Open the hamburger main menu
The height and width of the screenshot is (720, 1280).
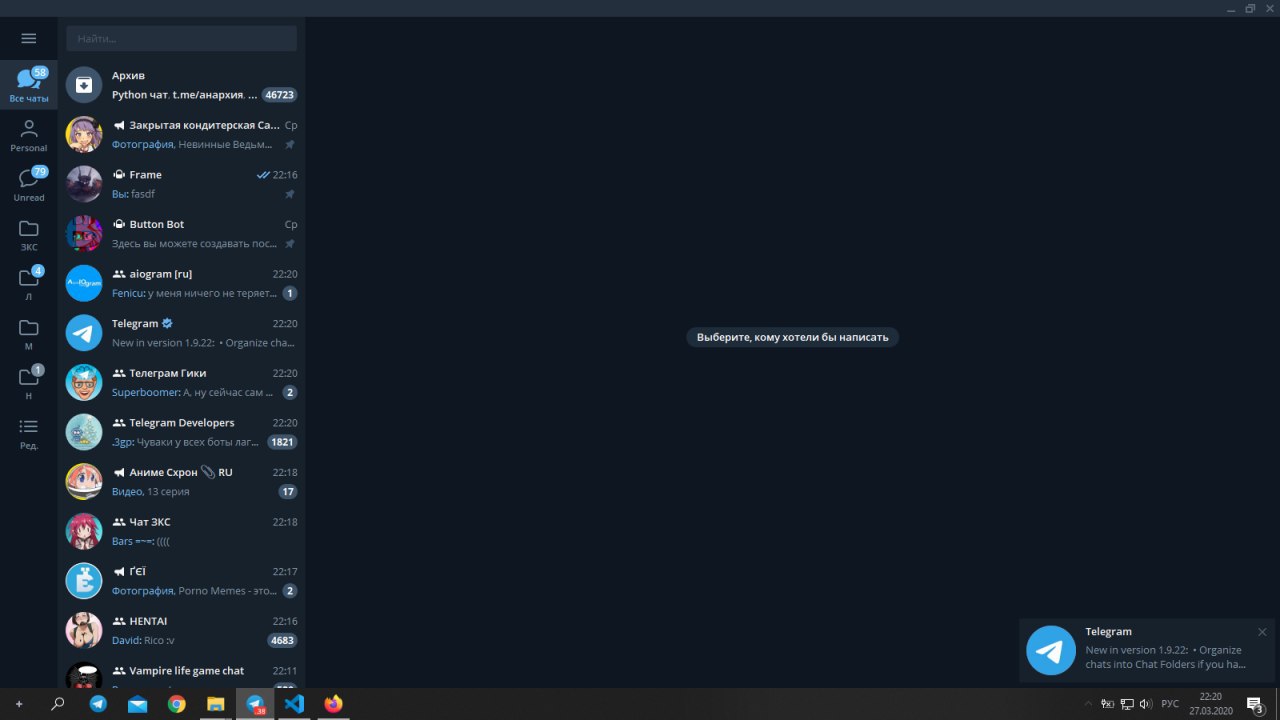tap(29, 38)
